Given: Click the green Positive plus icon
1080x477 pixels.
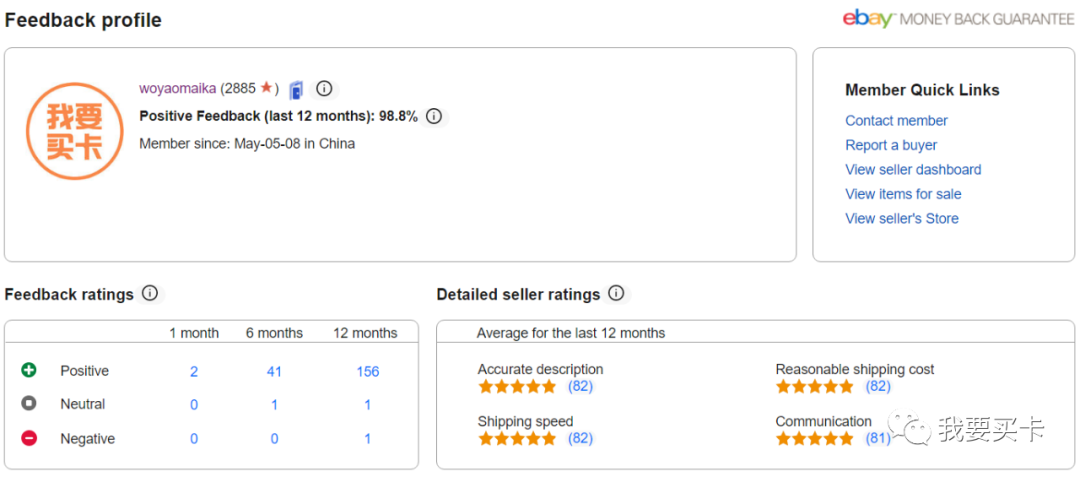Looking at the screenshot, I should [x=29, y=370].
